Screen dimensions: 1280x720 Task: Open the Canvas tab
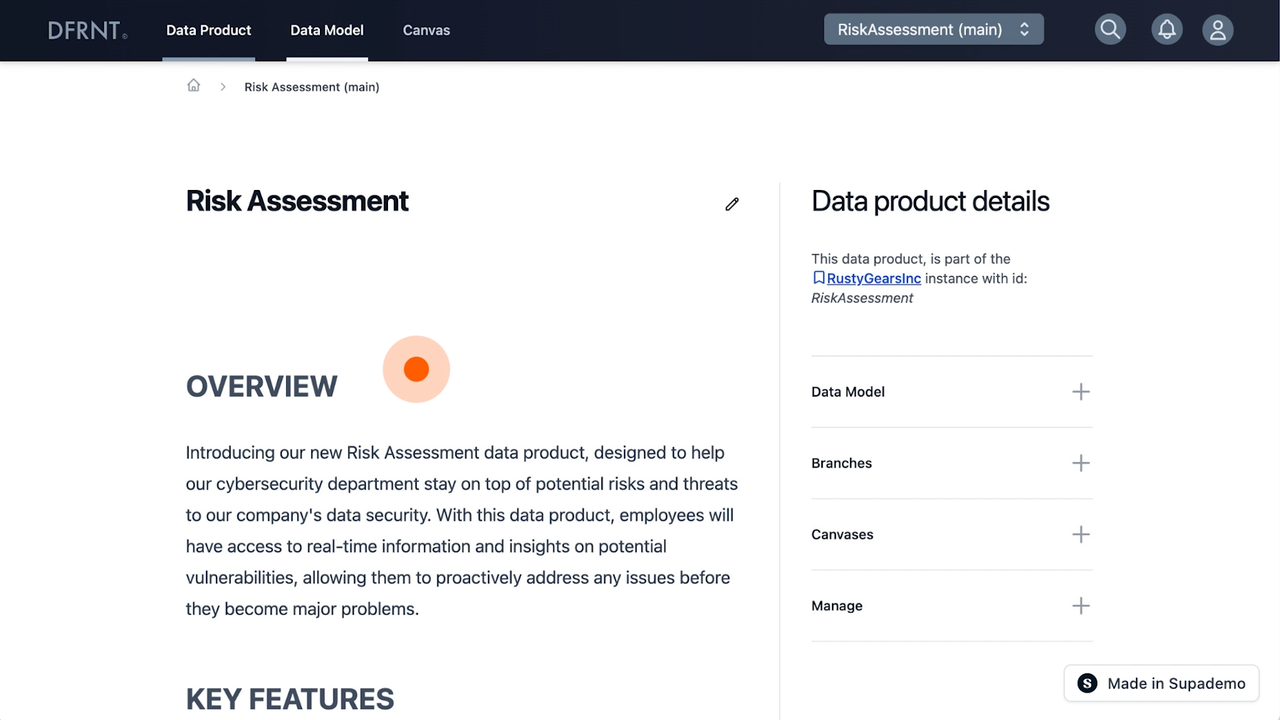(x=426, y=30)
